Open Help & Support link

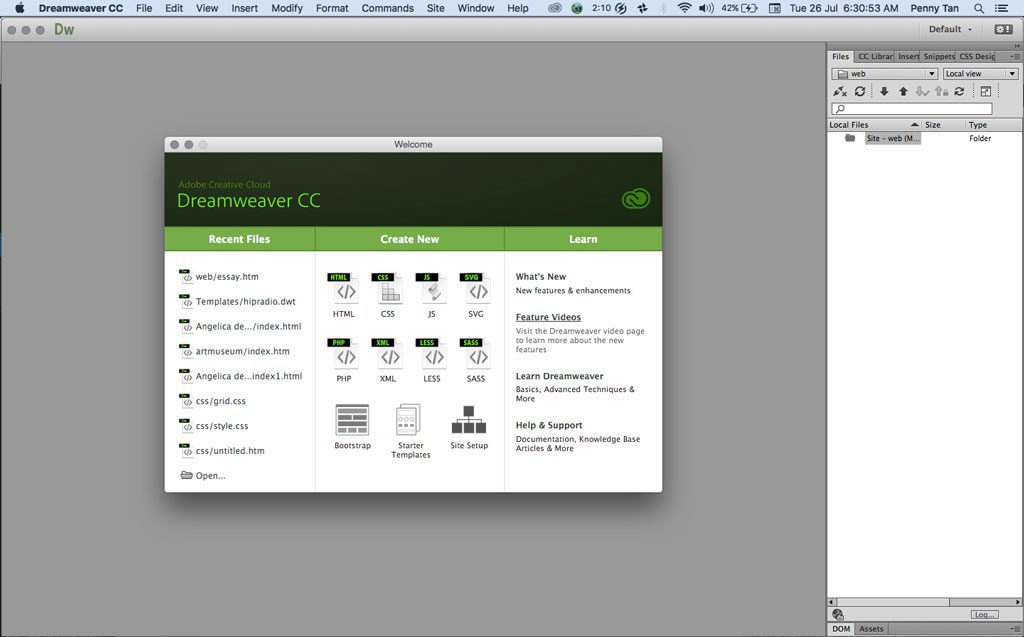[x=549, y=425]
